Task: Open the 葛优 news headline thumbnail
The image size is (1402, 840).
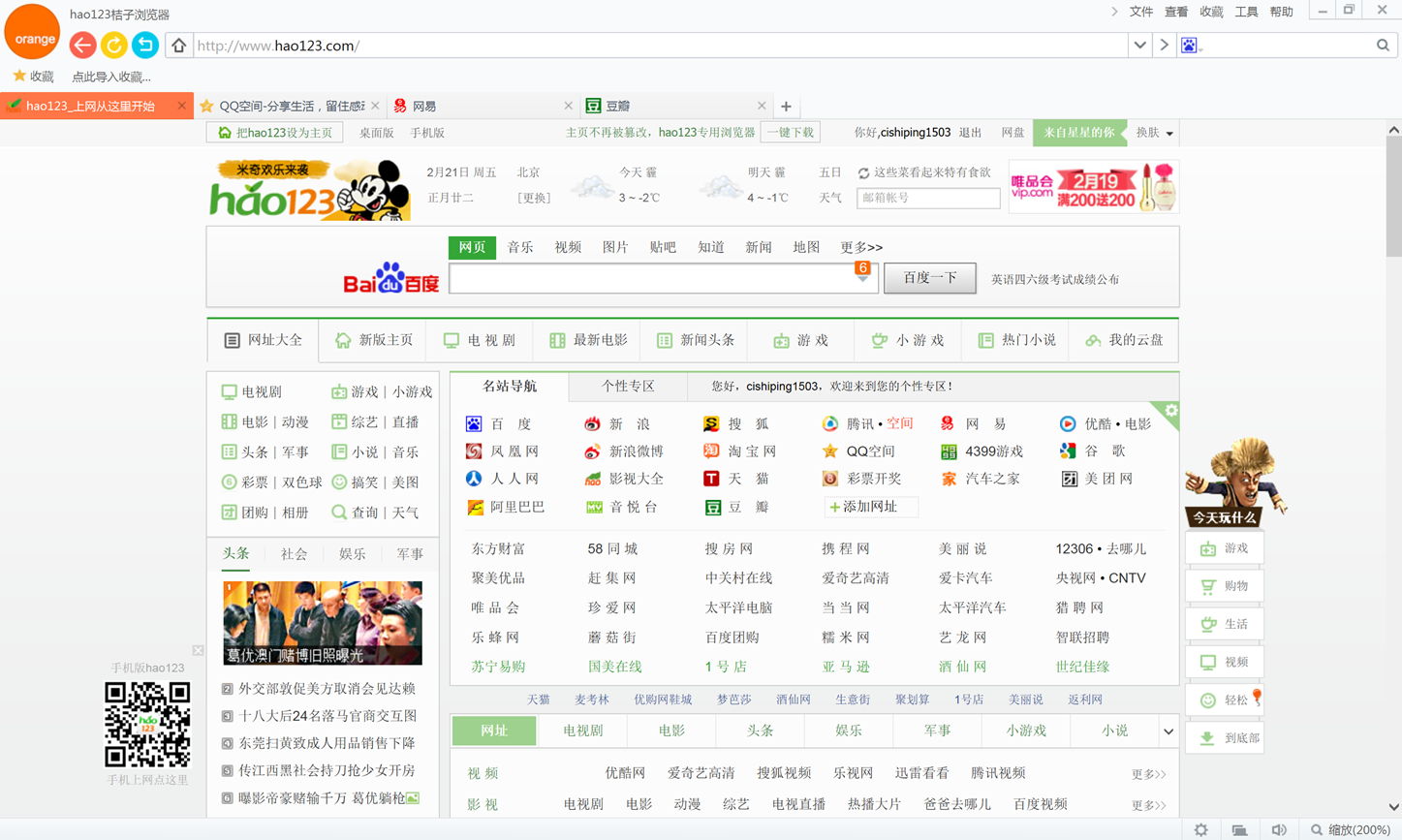Action: [323, 623]
